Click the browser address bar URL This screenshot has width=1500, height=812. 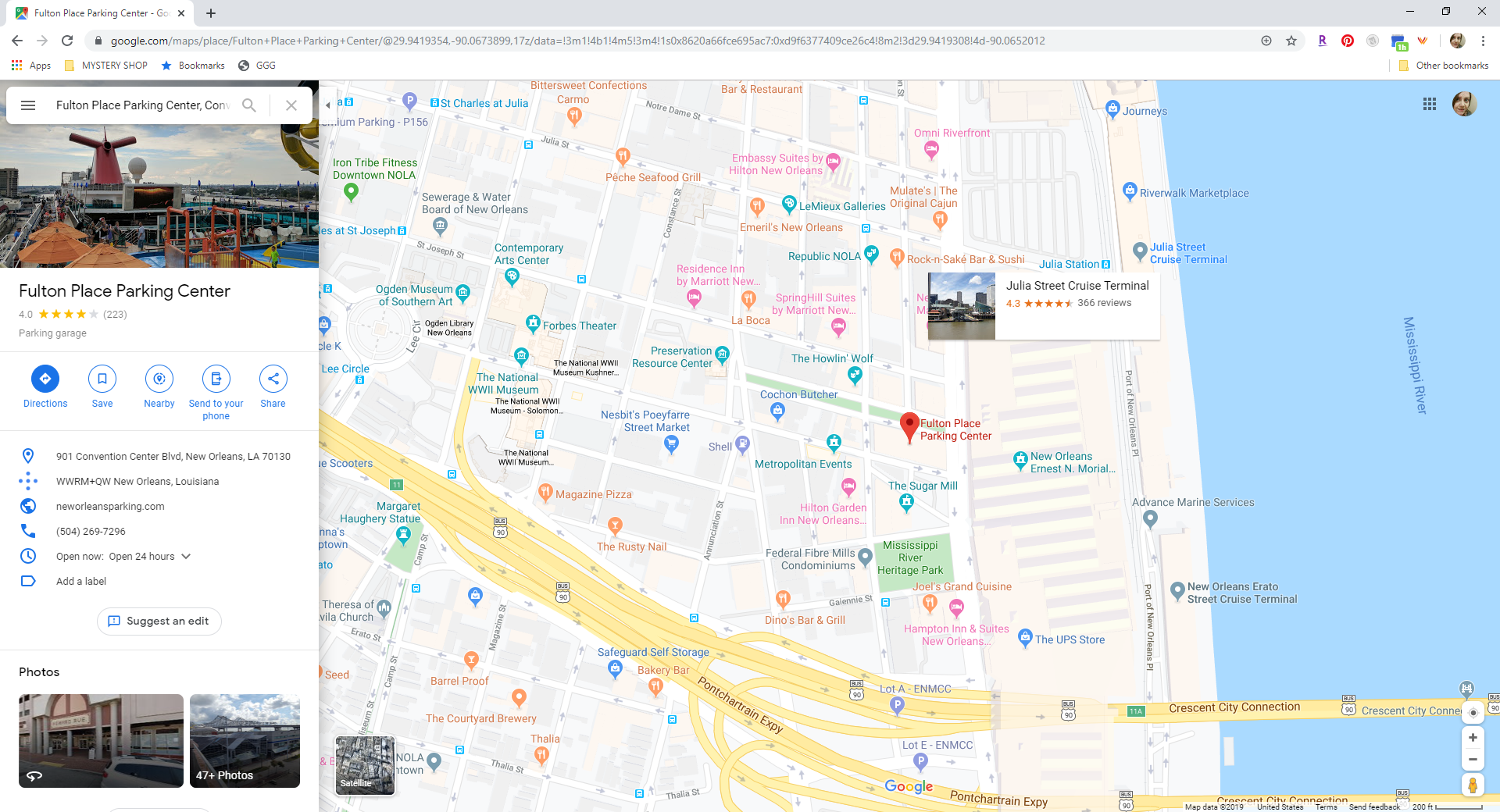pos(577,41)
